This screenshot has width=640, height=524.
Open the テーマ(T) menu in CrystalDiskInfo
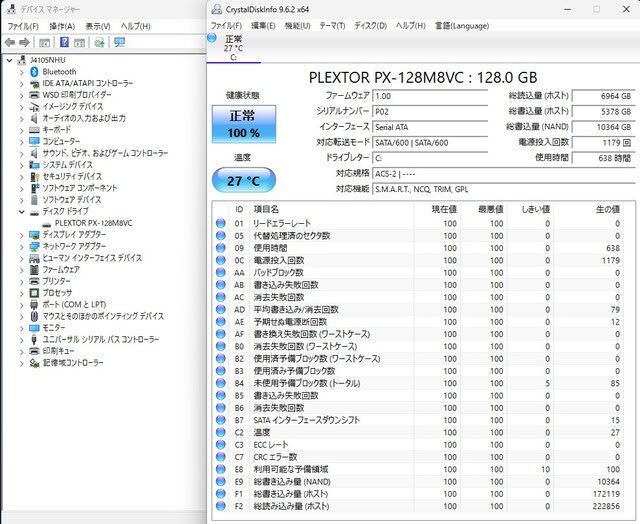pyautogui.click(x=332, y=26)
